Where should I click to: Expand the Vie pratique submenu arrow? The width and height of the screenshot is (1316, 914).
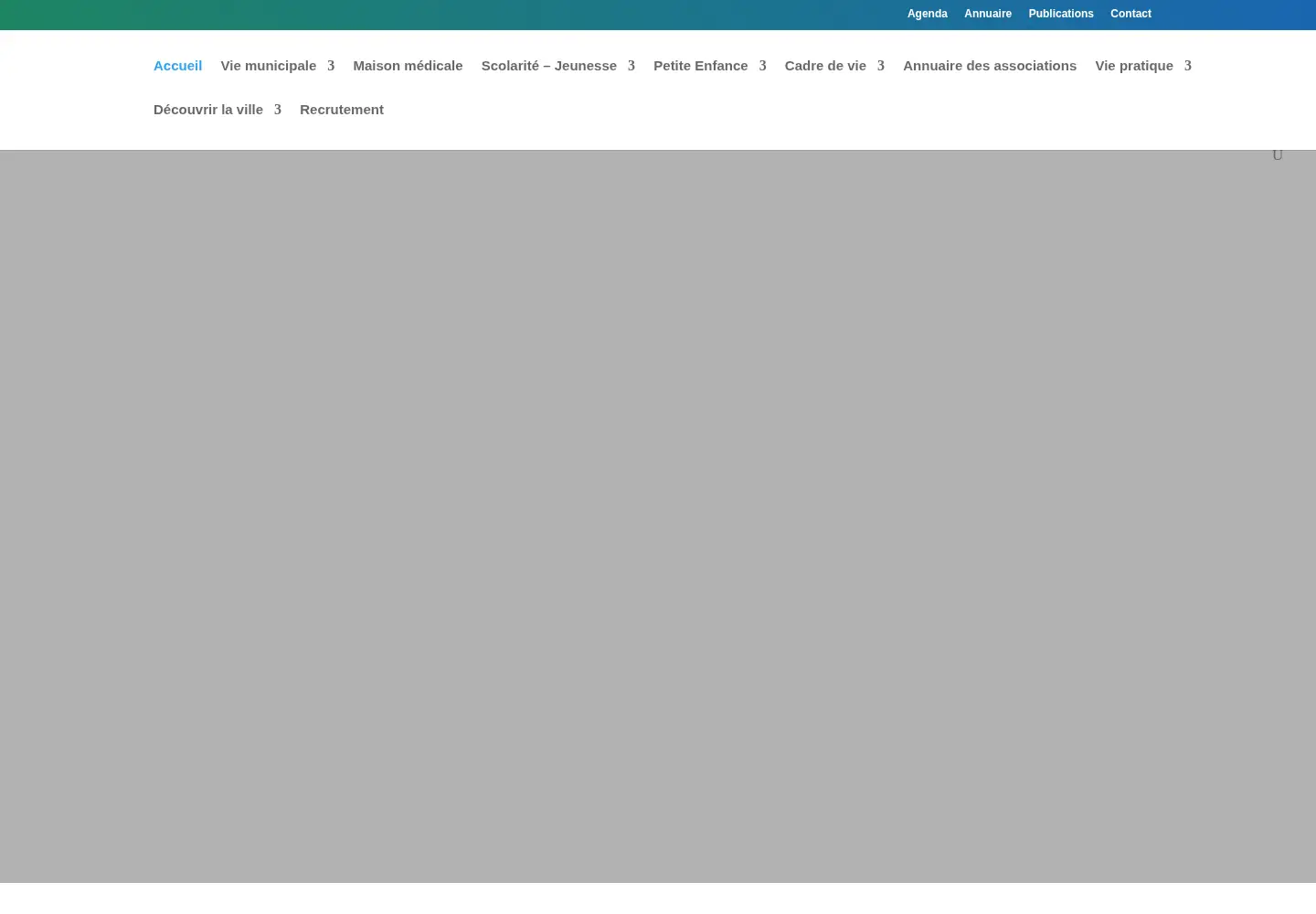pyautogui.click(x=1188, y=66)
